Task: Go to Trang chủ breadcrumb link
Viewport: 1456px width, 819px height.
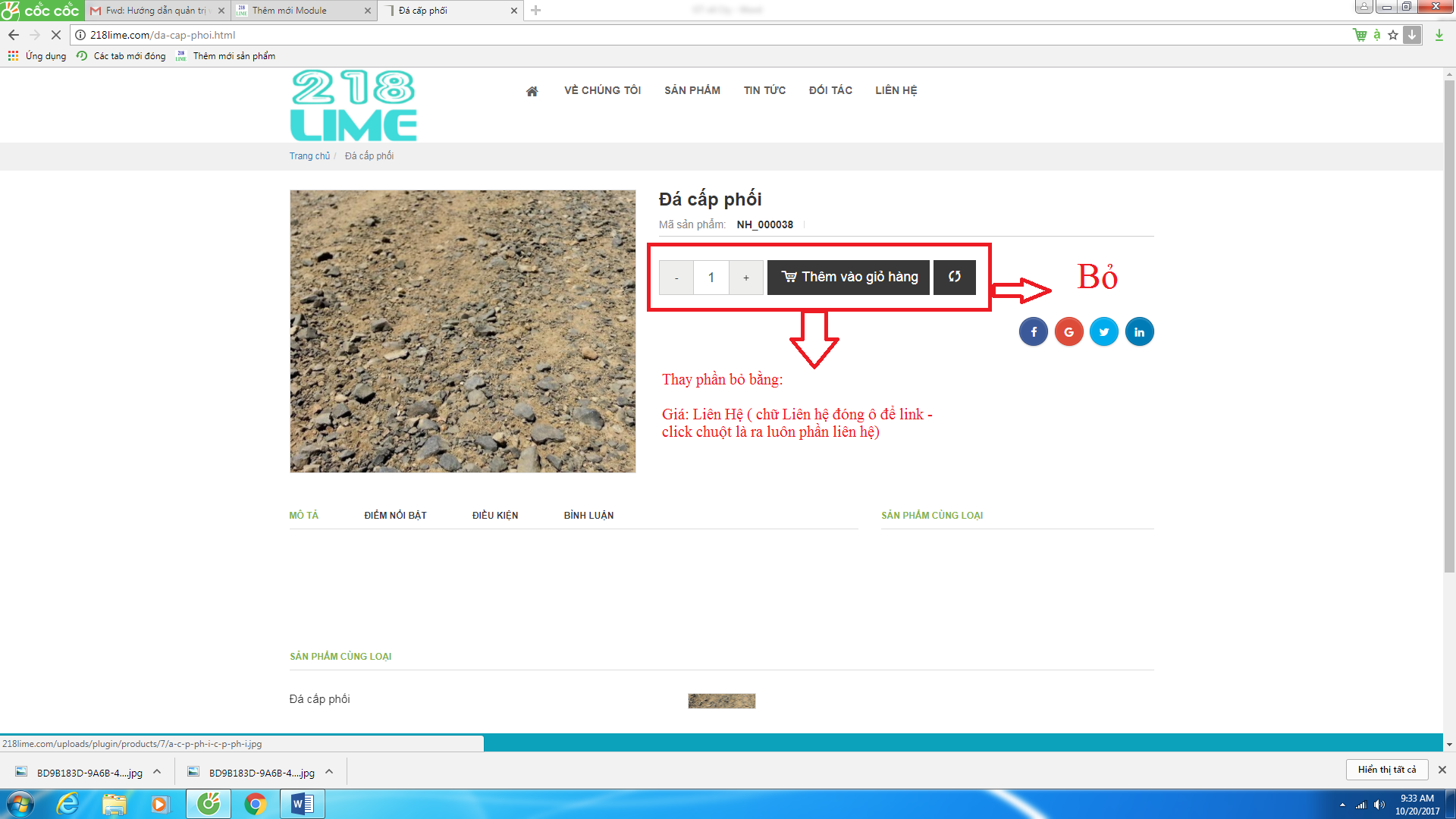Action: [x=309, y=156]
